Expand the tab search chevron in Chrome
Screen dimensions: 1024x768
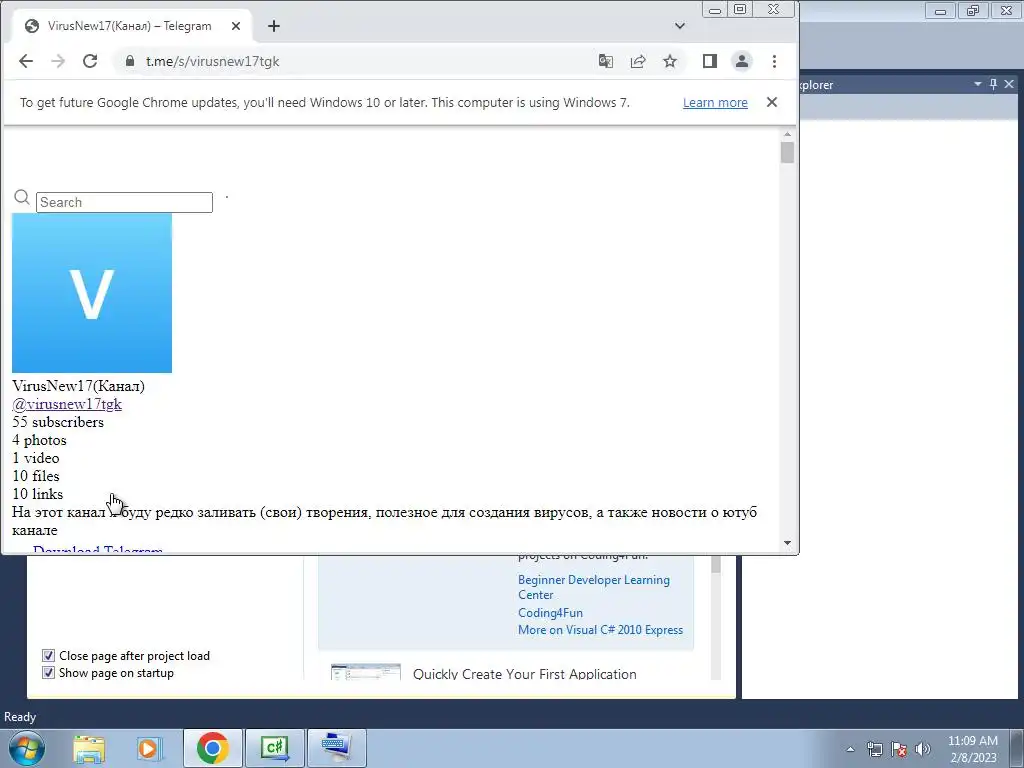coord(680,26)
